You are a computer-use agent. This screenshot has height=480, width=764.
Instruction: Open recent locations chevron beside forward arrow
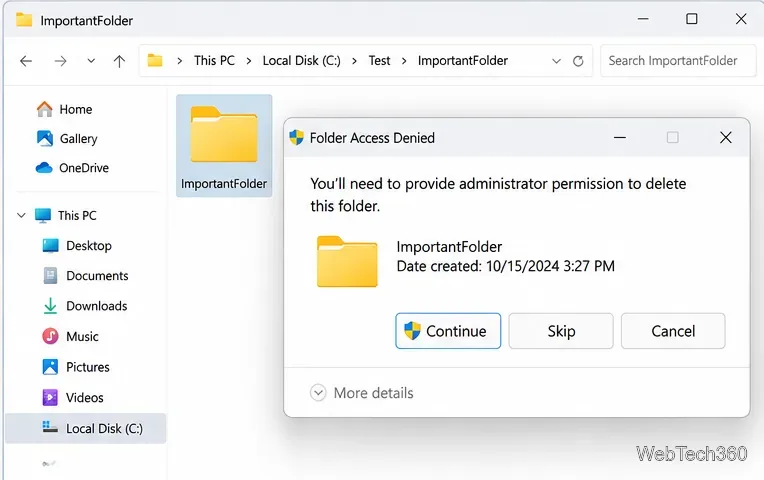[91, 61]
